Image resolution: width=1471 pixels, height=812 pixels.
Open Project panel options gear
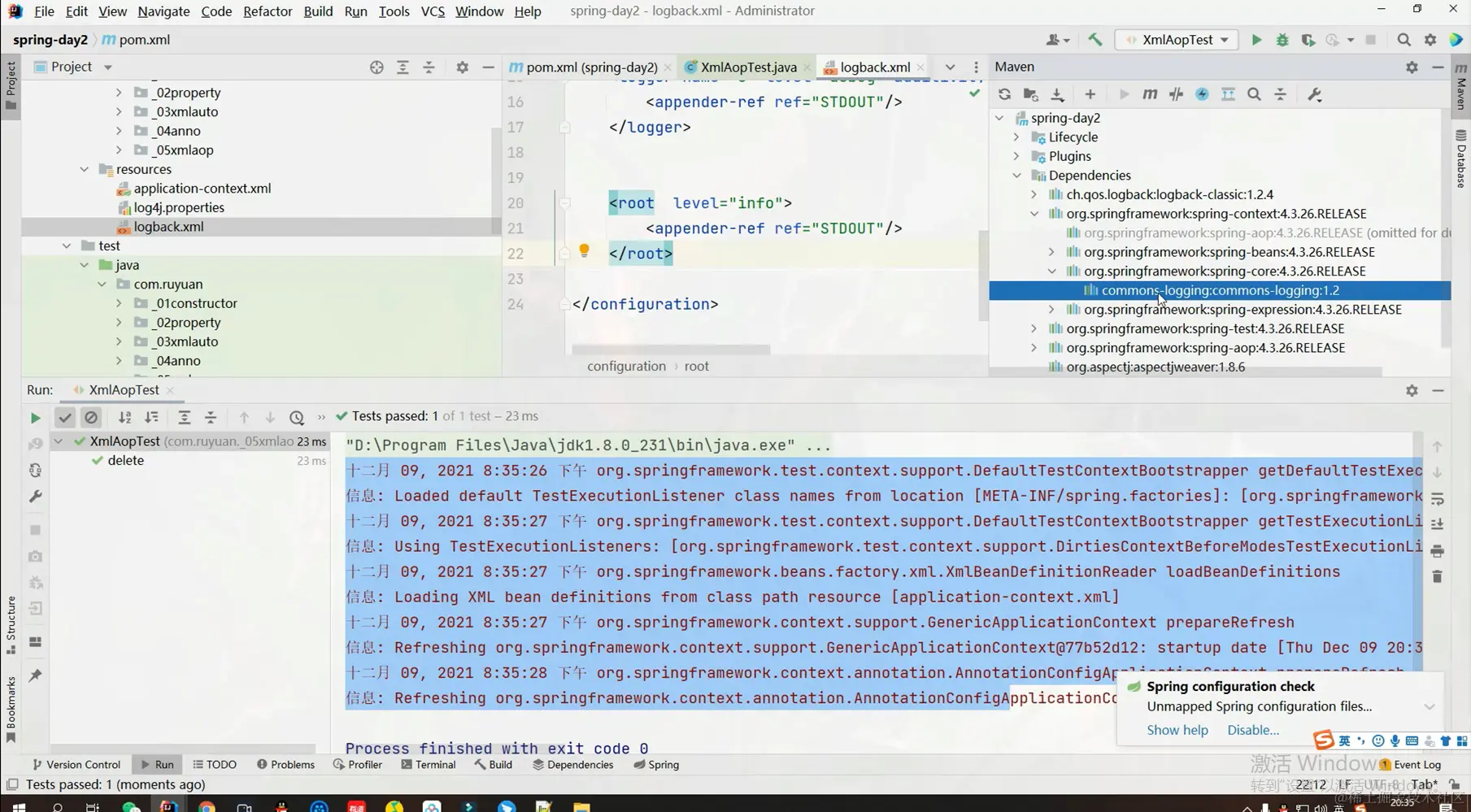(x=463, y=67)
